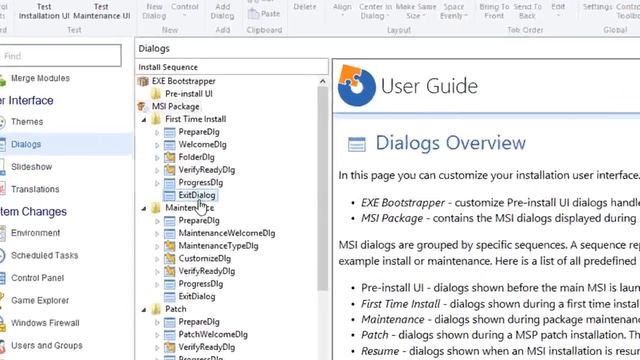Collapse the Patch folder
This screenshot has height=360, width=640.
click(144, 309)
